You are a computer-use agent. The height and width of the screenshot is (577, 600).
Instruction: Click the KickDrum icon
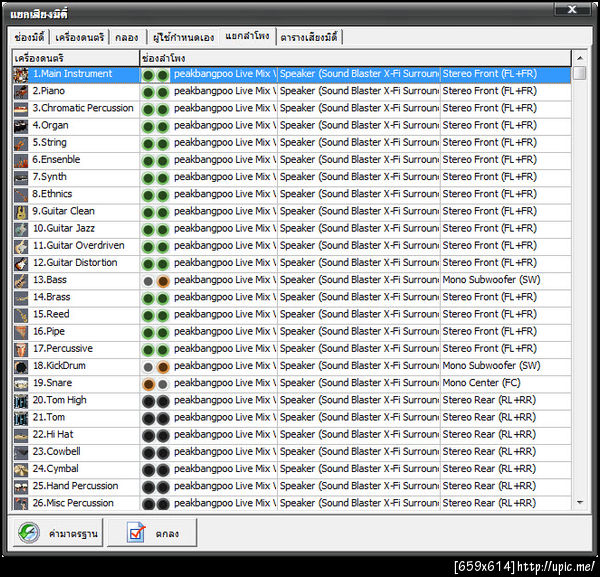pos(21,367)
